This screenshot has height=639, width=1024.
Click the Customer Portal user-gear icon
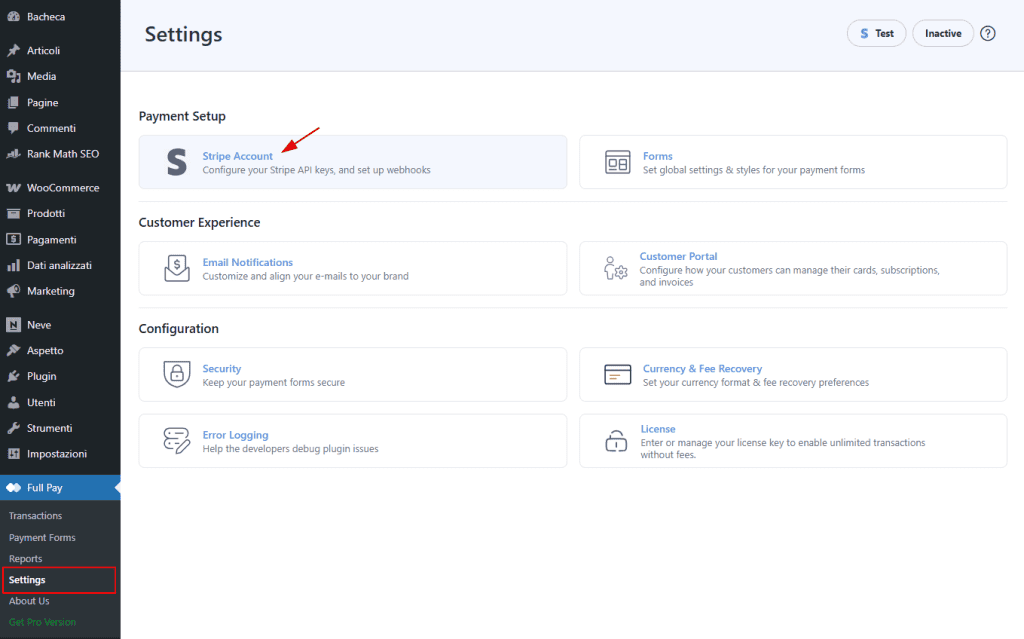(x=615, y=268)
